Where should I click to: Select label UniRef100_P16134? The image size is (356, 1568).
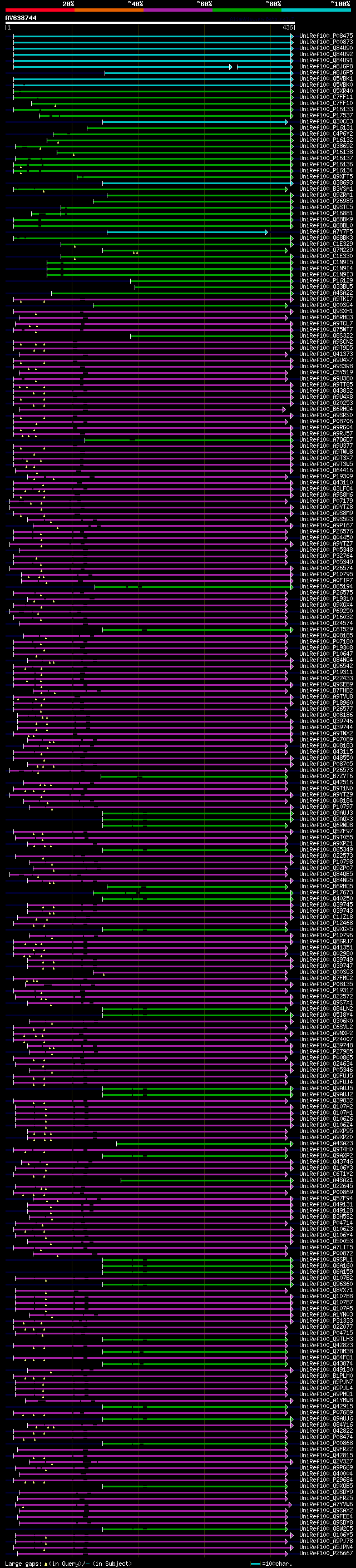coord(326,170)
